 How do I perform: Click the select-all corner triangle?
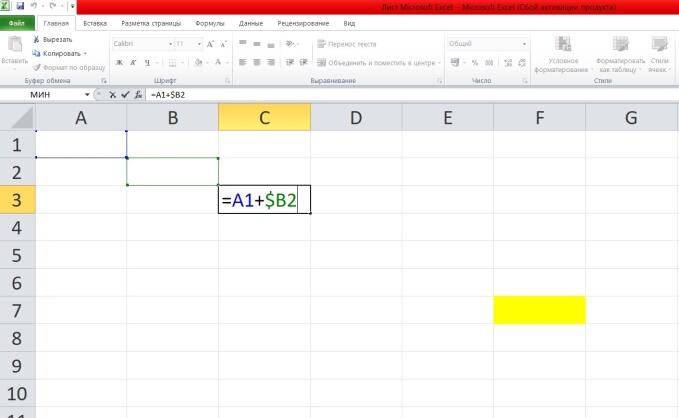tap(18, 117)
